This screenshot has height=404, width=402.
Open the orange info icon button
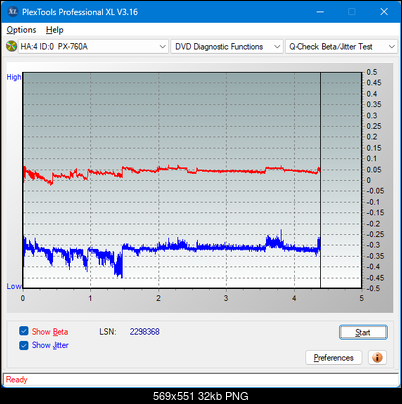coord(377,358)
